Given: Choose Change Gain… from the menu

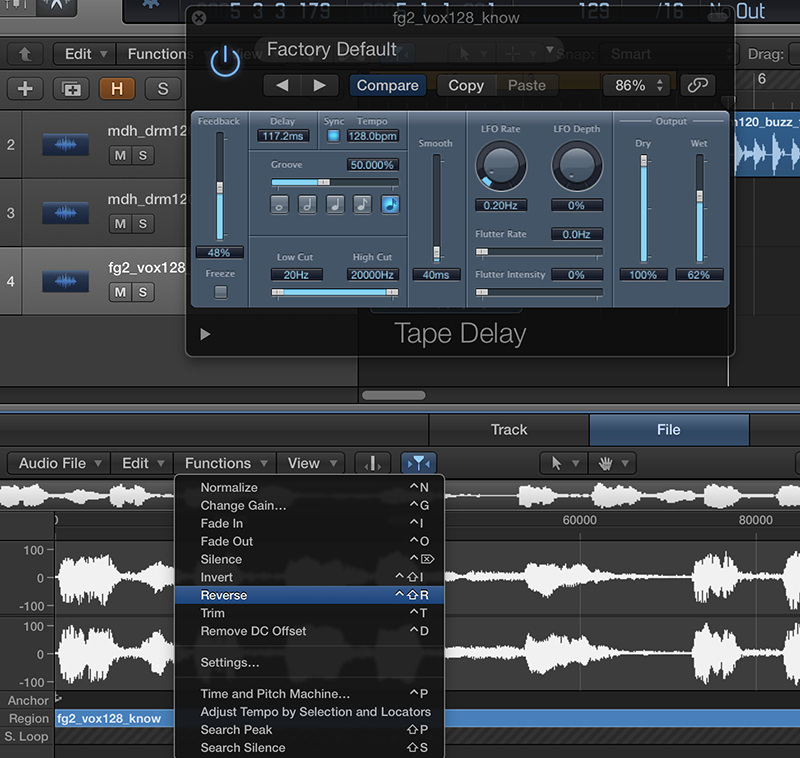Looking at the screenshot, I should pos(309,506).
